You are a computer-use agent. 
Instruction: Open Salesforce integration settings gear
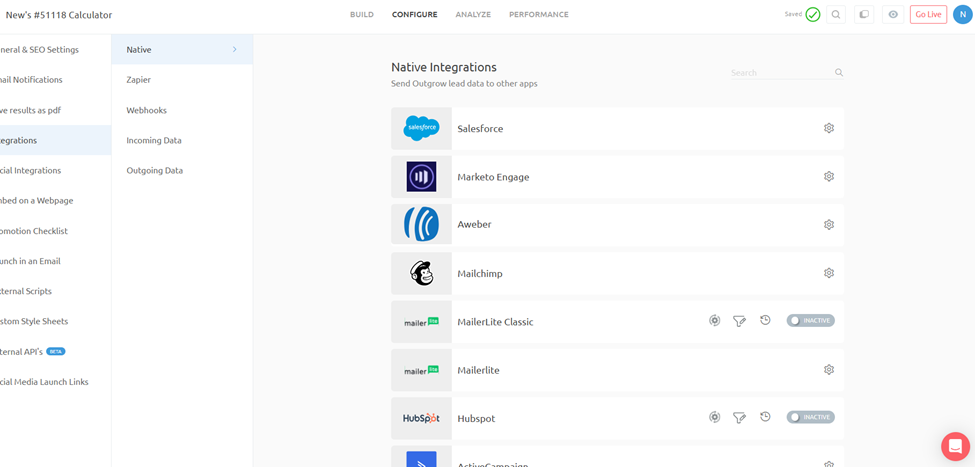click(828, 128)
